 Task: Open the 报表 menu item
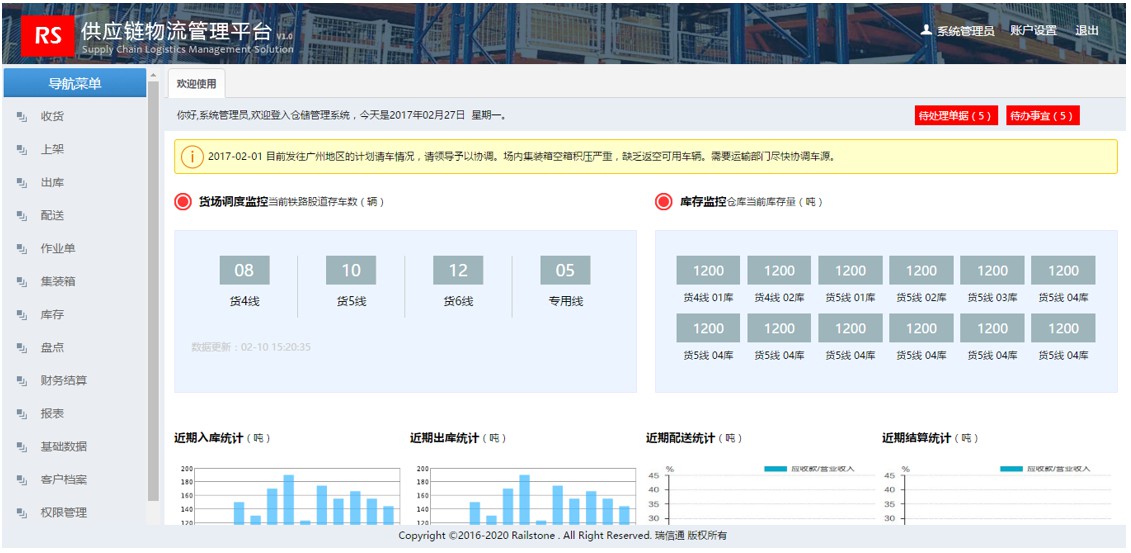click(x=52, y=414)
